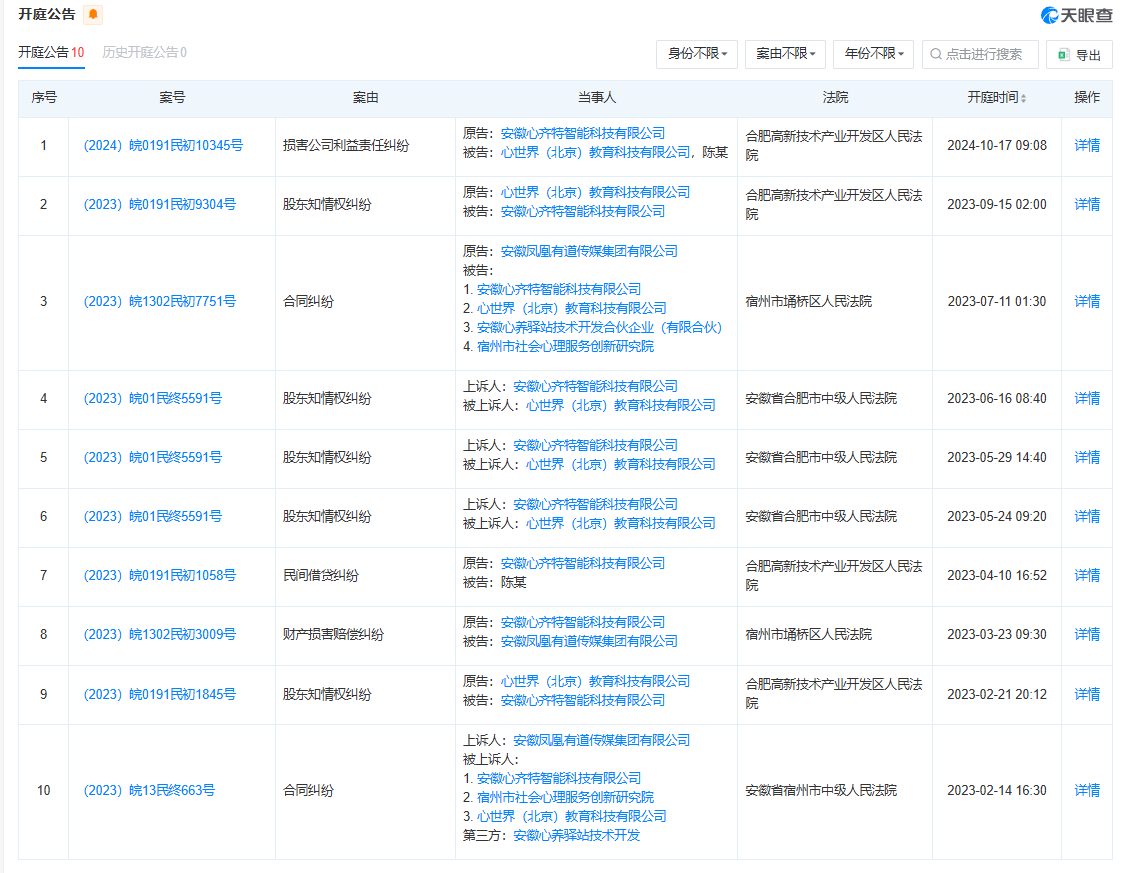Open the 案由不限 dropdown
This screenshot has width=1126, height=873.
(786, 54)
